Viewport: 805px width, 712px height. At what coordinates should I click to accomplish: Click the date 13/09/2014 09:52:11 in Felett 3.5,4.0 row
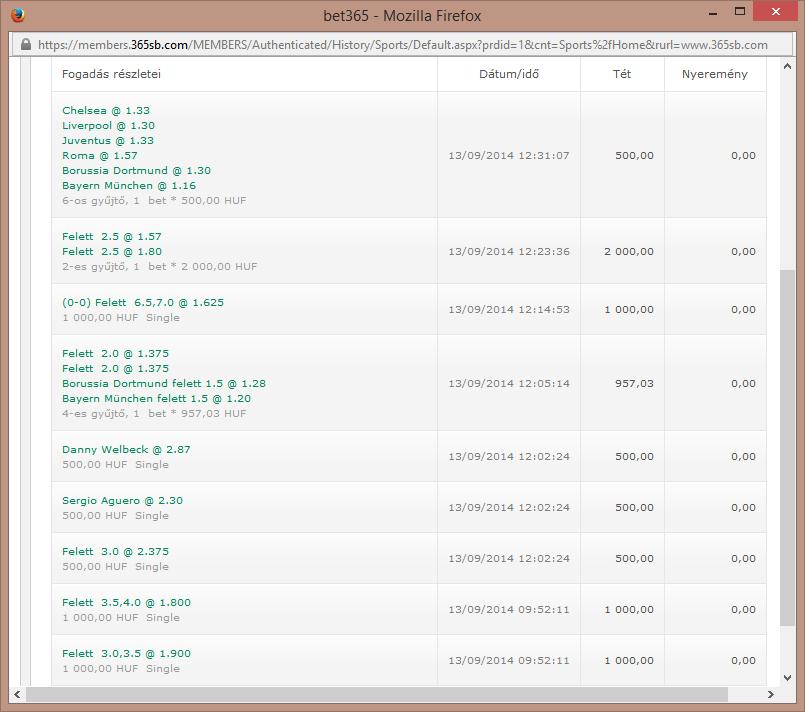tap(509, 610)
